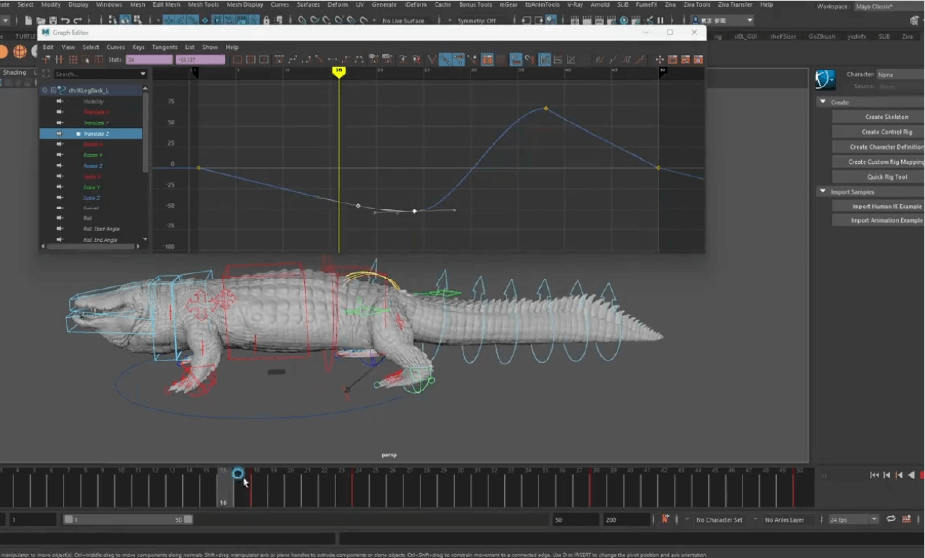Click the go to start playback button
Screen dimensions: 925x558
(874, 475)
